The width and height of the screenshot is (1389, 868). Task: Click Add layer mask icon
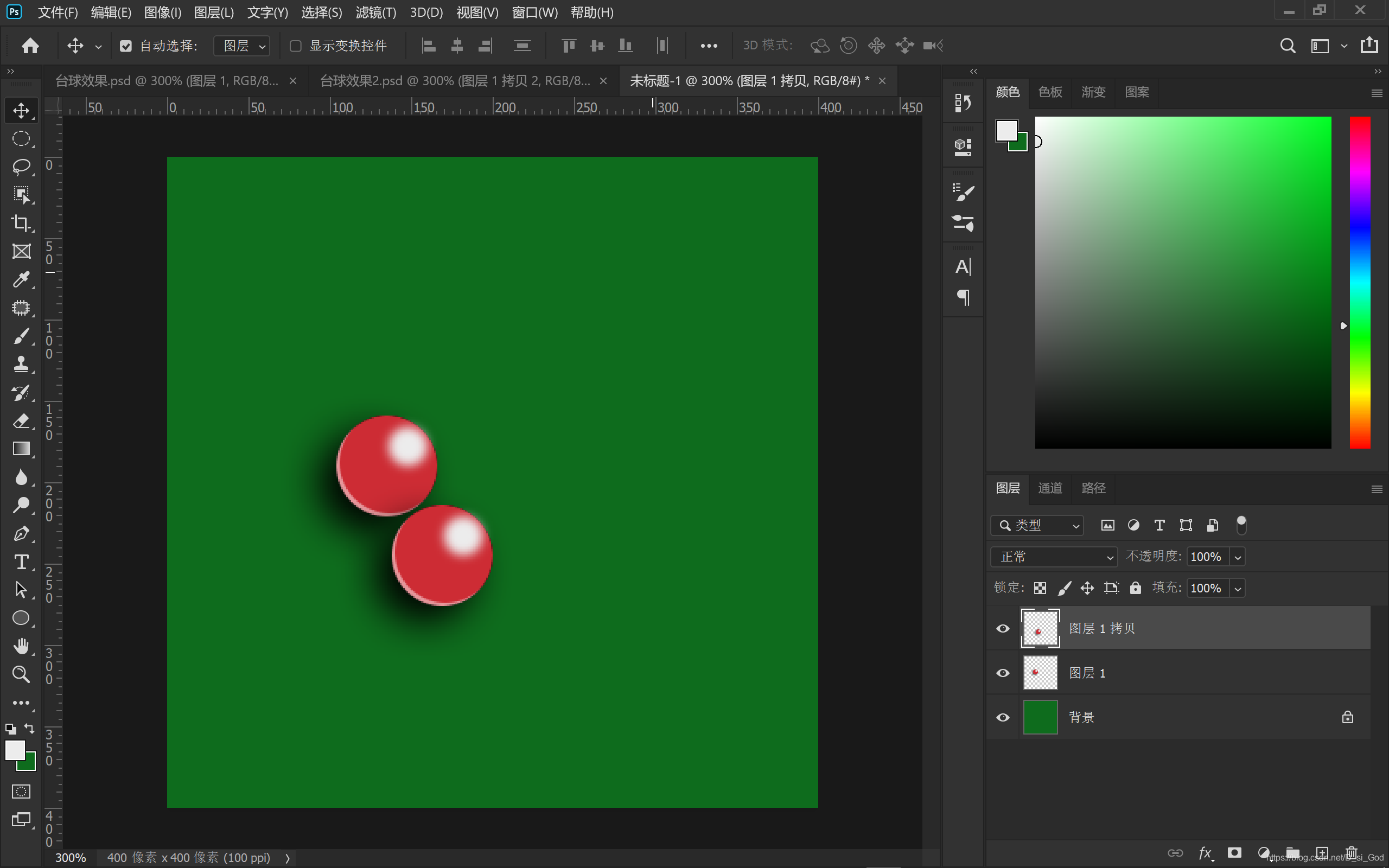point(1234,853)
